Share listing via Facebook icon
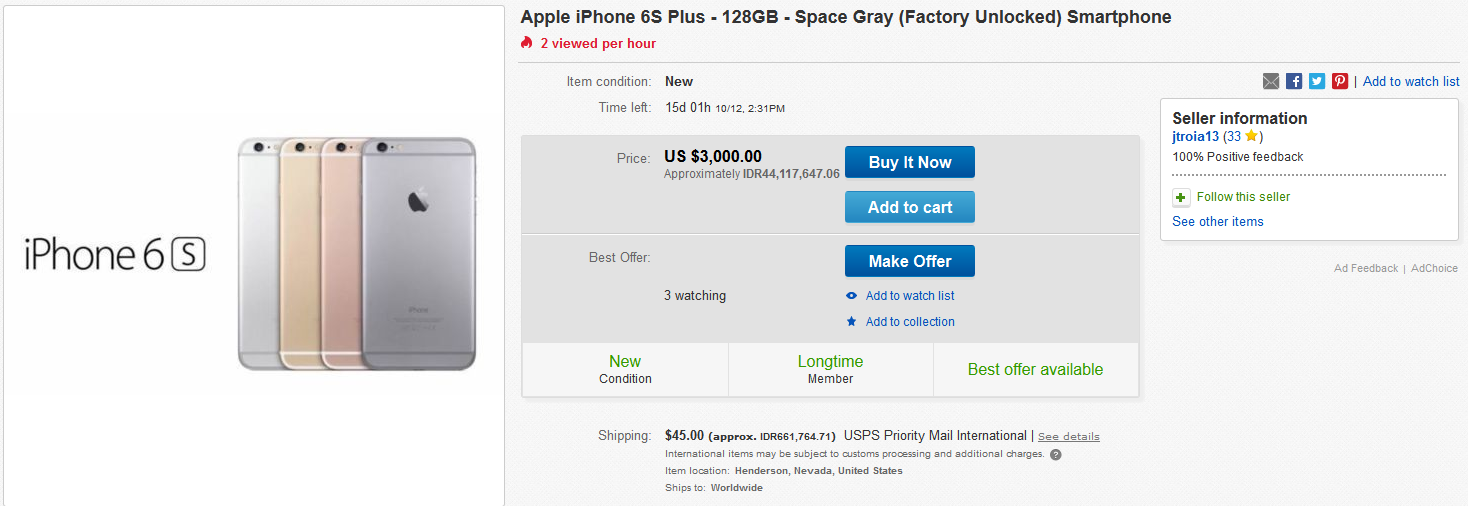 tap(1294, 81)
